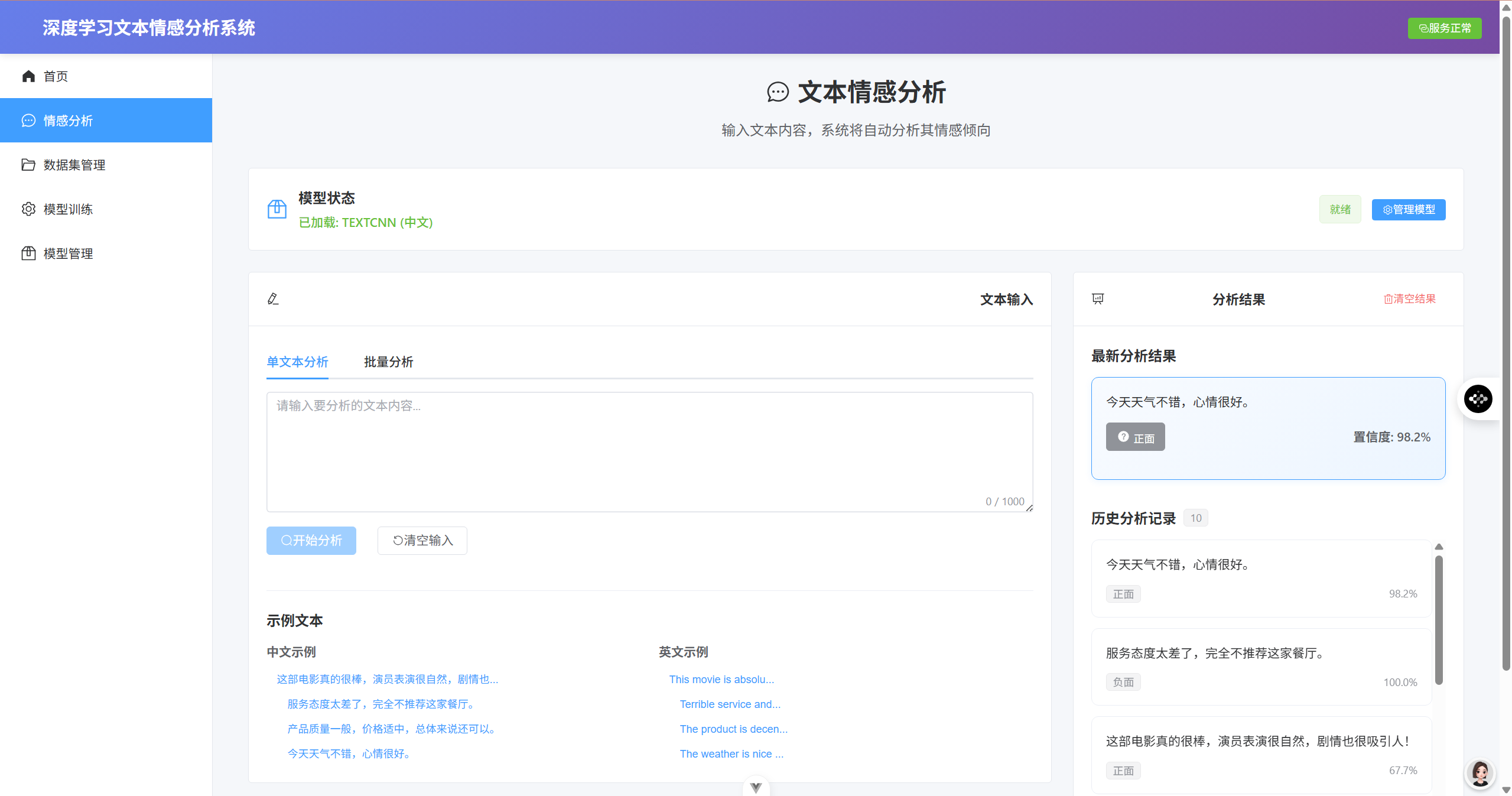This screenshot has height=796, width=1512.
Task: Click history list scrollbar up arrow
Action: click(1439, 547)
